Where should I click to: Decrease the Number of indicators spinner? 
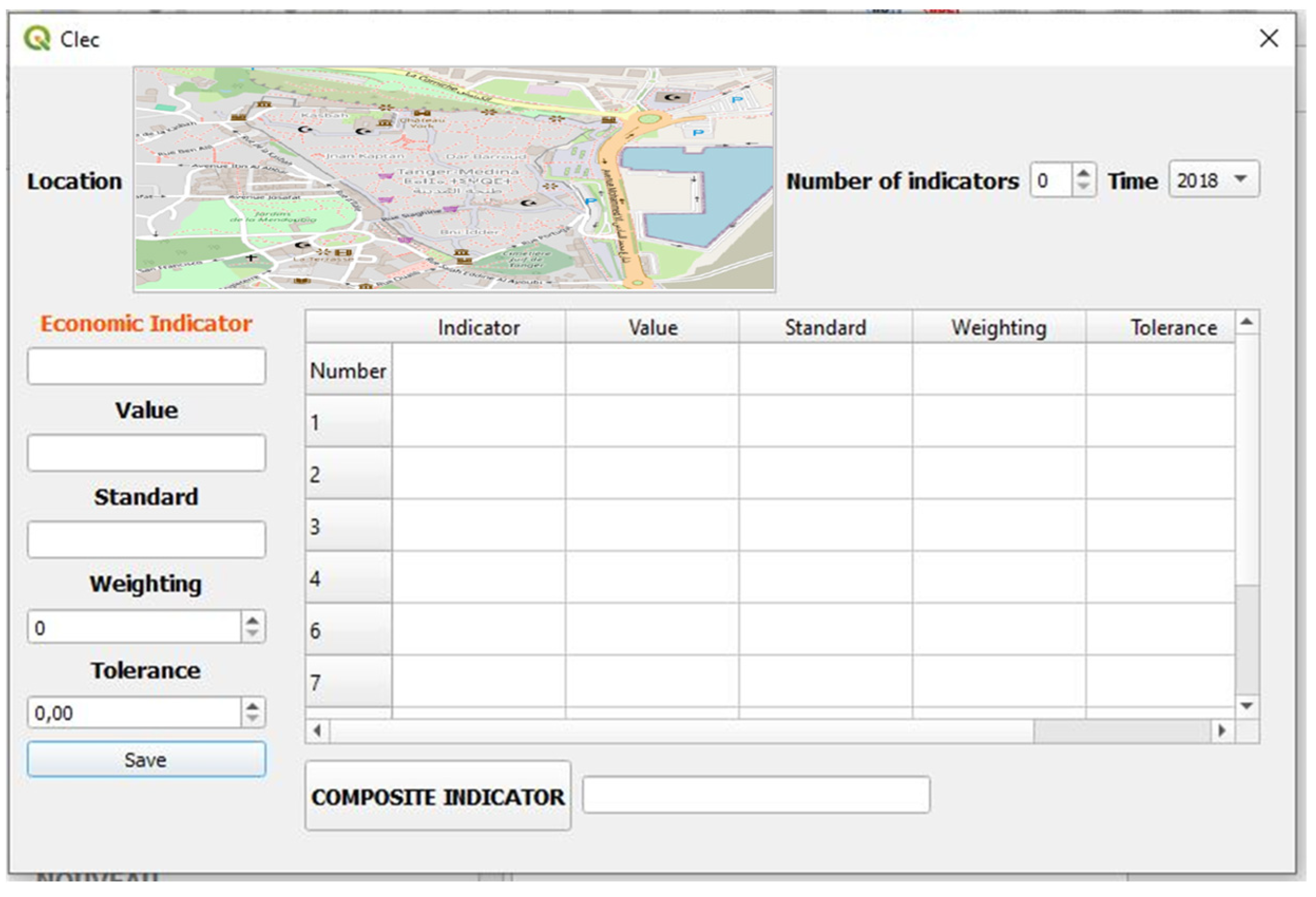1083,187
